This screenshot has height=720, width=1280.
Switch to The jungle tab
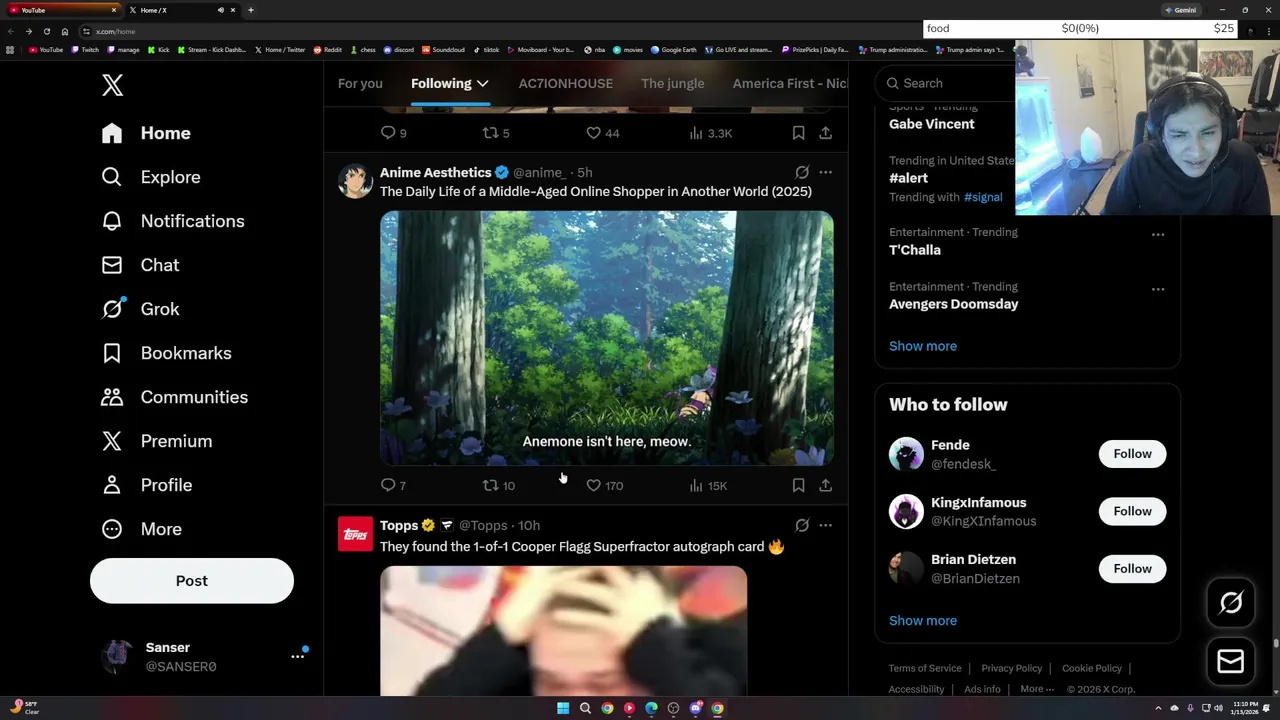click(x=673, y=83)
